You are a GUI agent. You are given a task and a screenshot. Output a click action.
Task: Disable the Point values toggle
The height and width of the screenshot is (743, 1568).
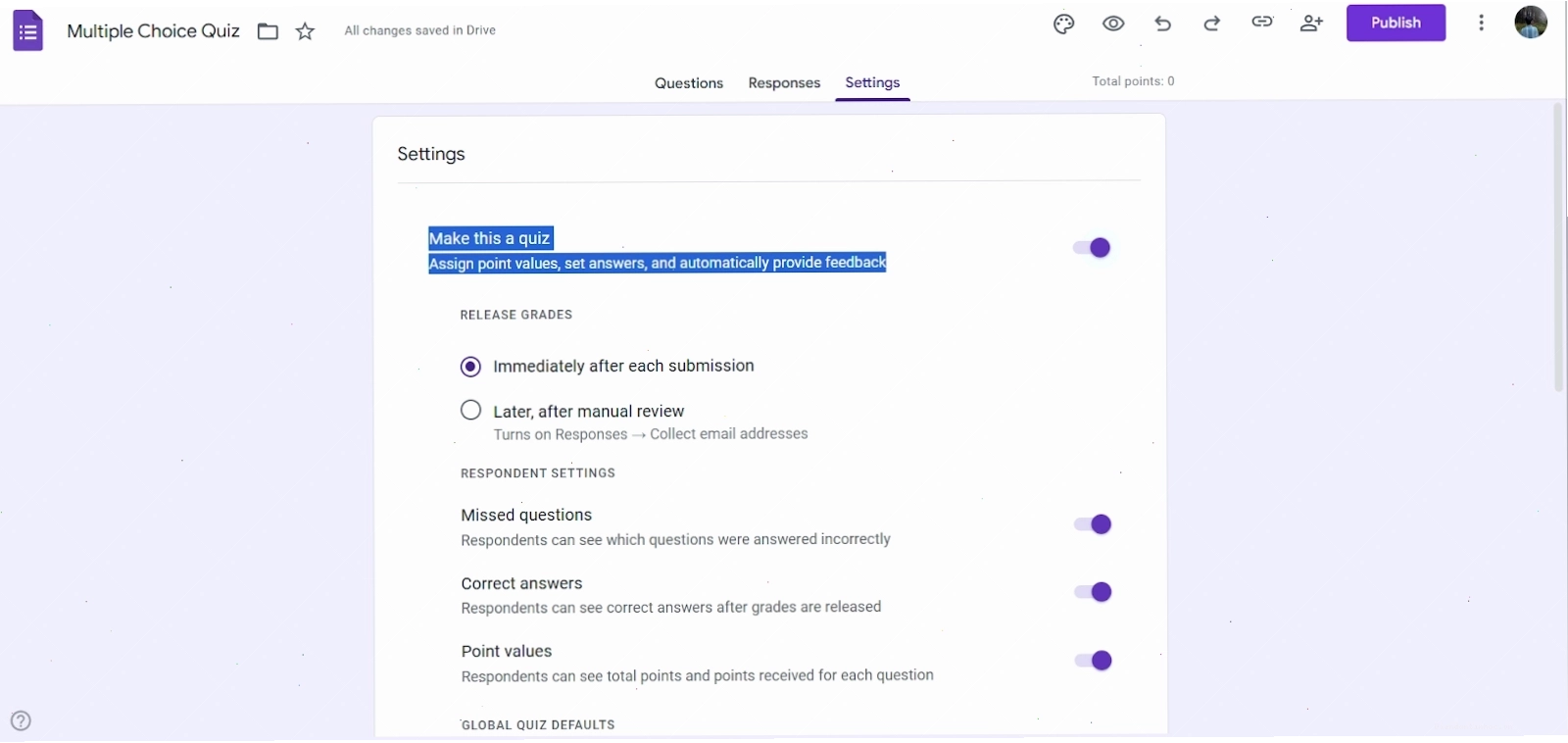(1093, 661)
